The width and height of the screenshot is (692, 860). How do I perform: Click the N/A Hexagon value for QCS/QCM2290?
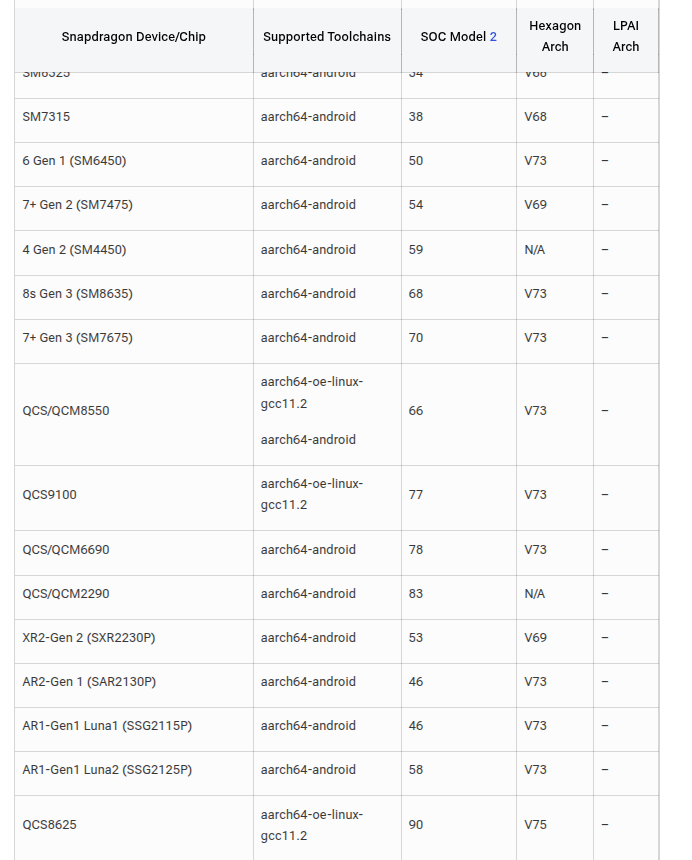[x=535, y=594]
